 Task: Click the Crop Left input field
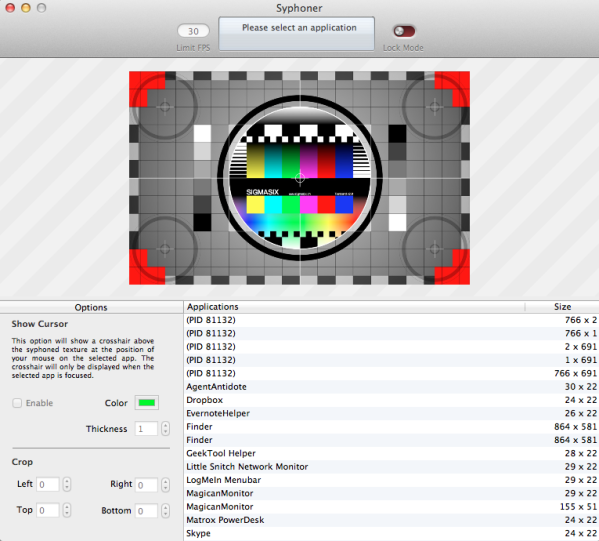coord(48,484)
